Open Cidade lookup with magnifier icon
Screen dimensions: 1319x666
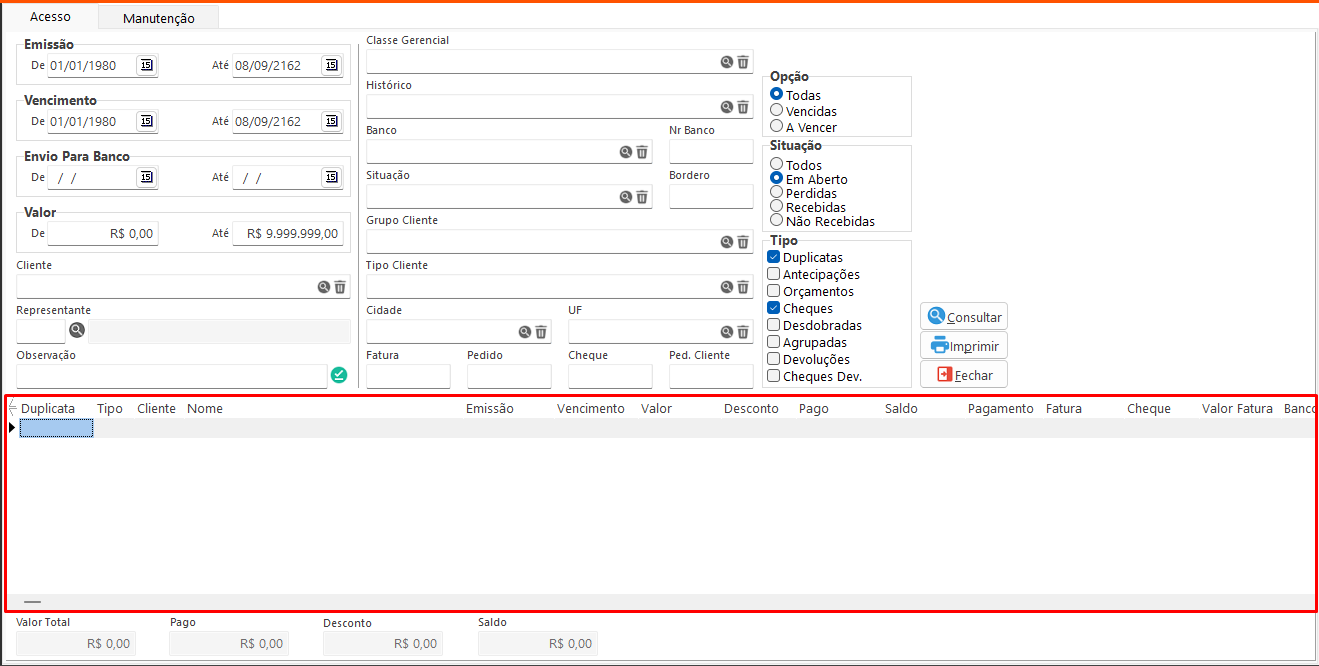pyautogui.click(x=525, y=332)
